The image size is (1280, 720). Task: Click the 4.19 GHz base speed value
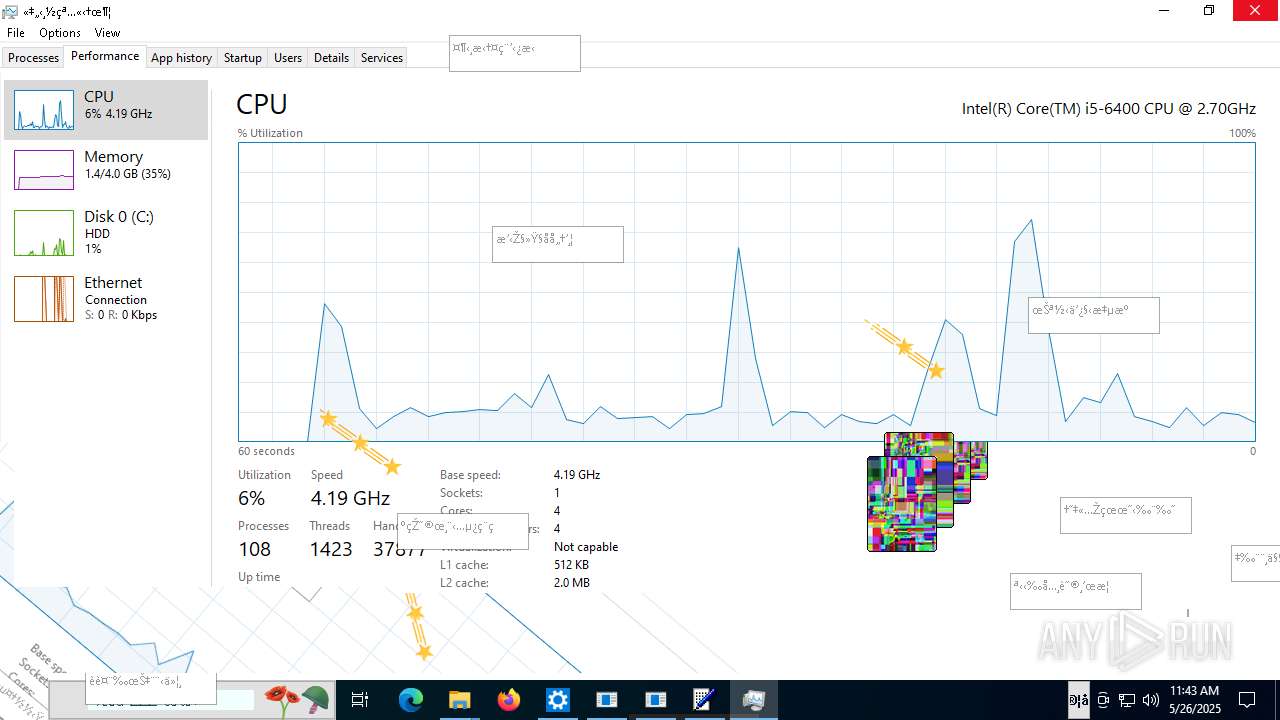tap(577, 475)
